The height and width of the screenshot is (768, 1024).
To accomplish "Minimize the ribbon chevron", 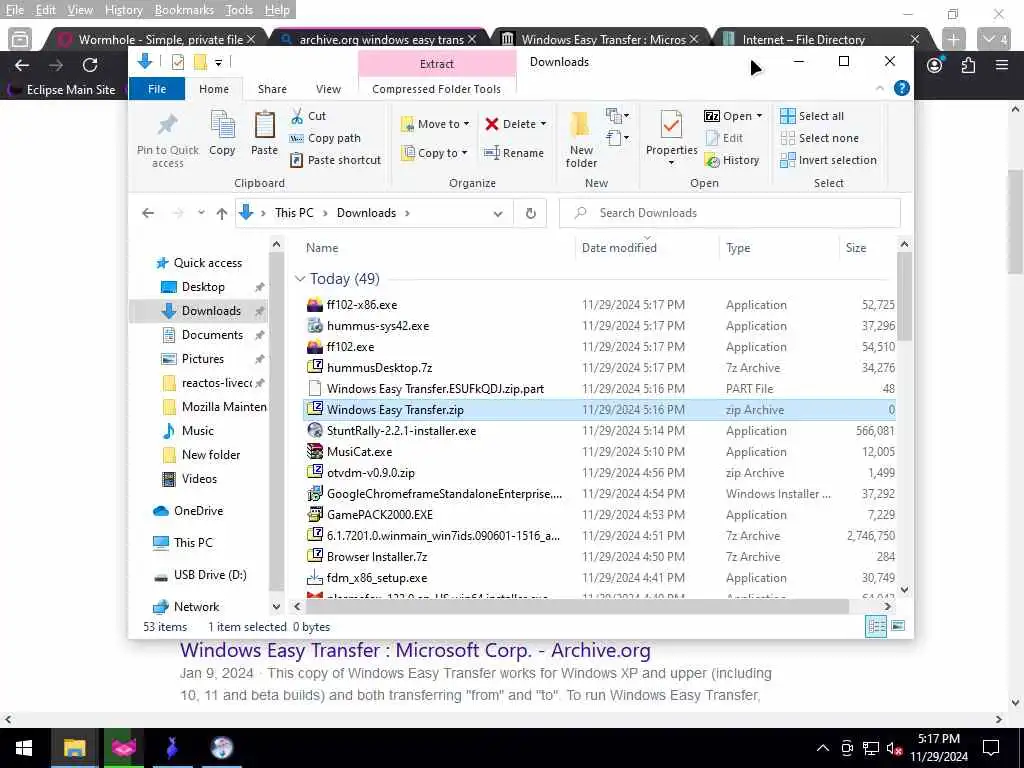I will [x=880, y=88].
